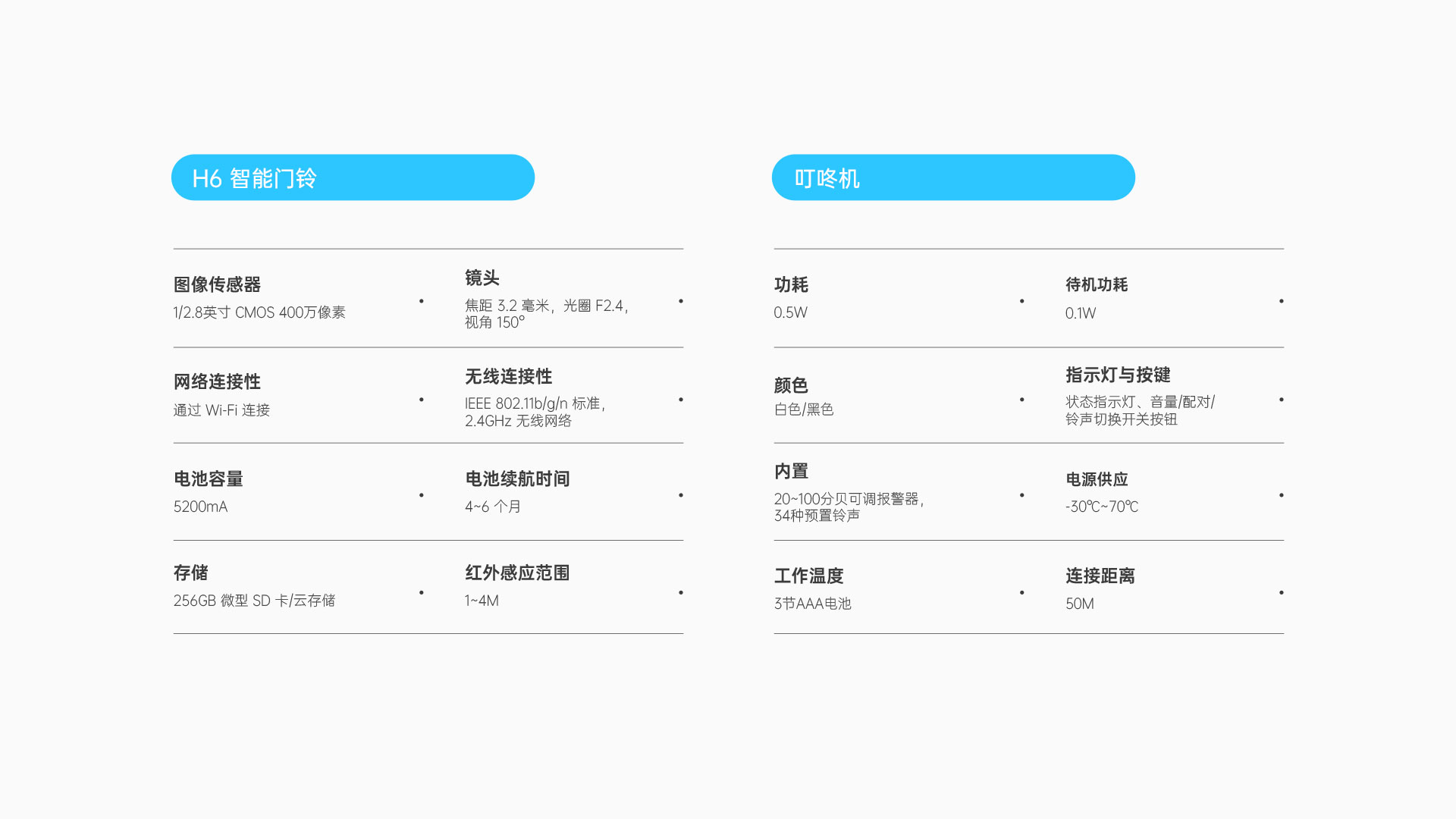Select the 电池续航时间 heading

[517, 479]
